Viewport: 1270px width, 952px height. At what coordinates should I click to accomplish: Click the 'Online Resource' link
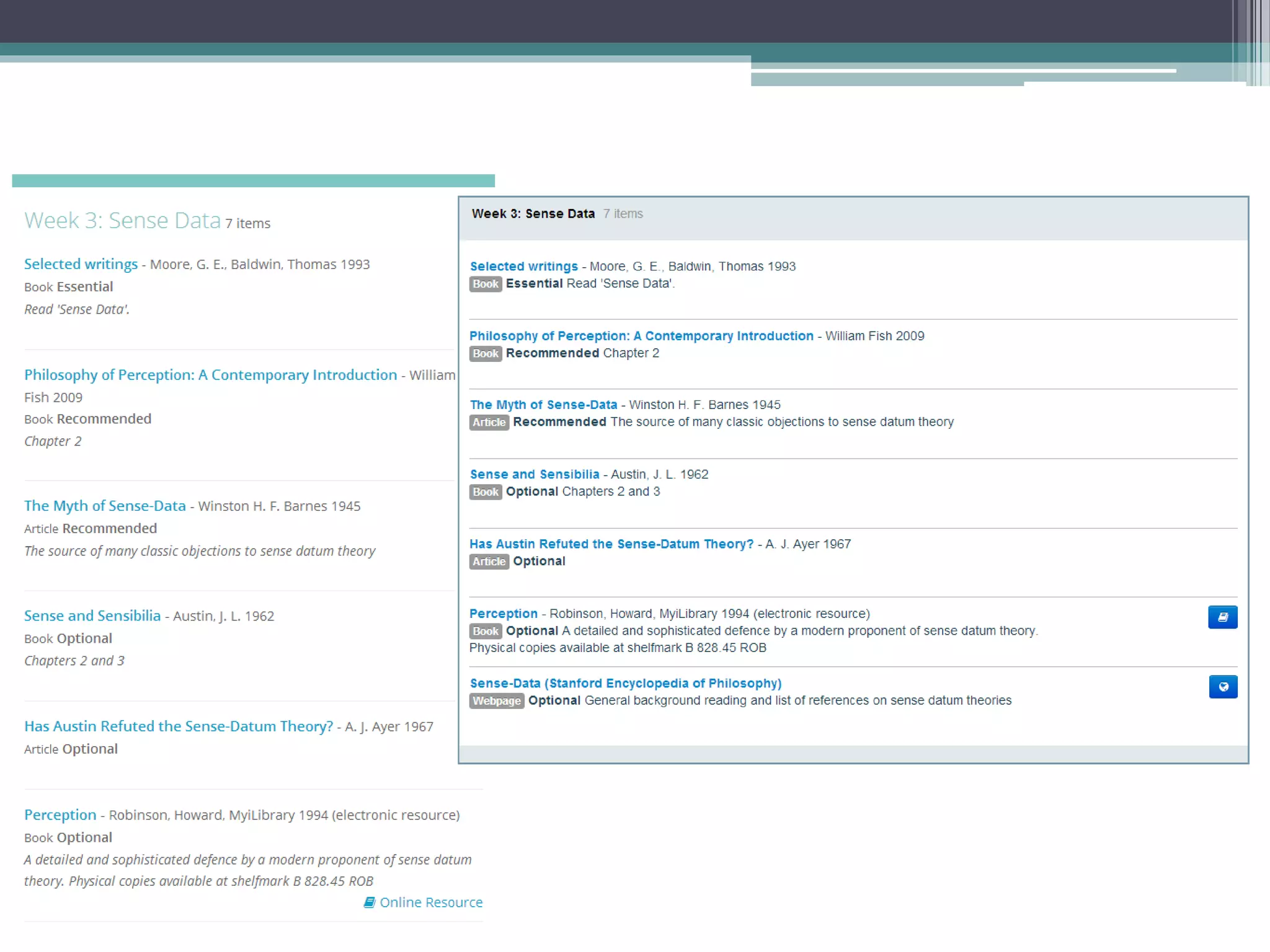click(430, 902)
